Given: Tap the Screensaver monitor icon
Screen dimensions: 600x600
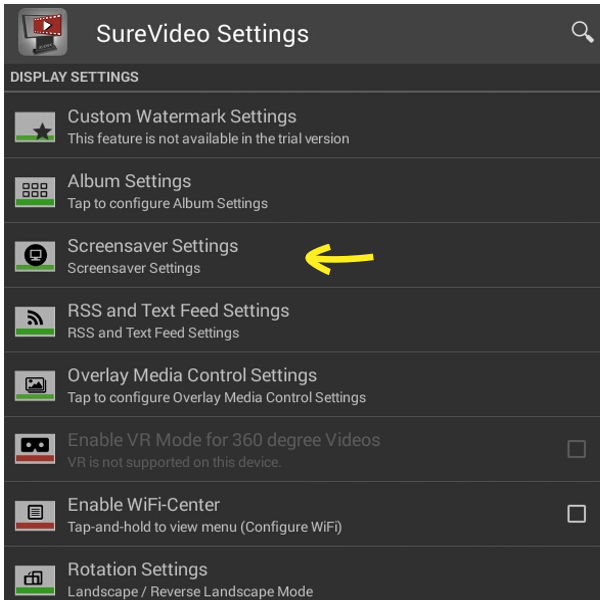Looking at the screenshot, I should (35, 256).
